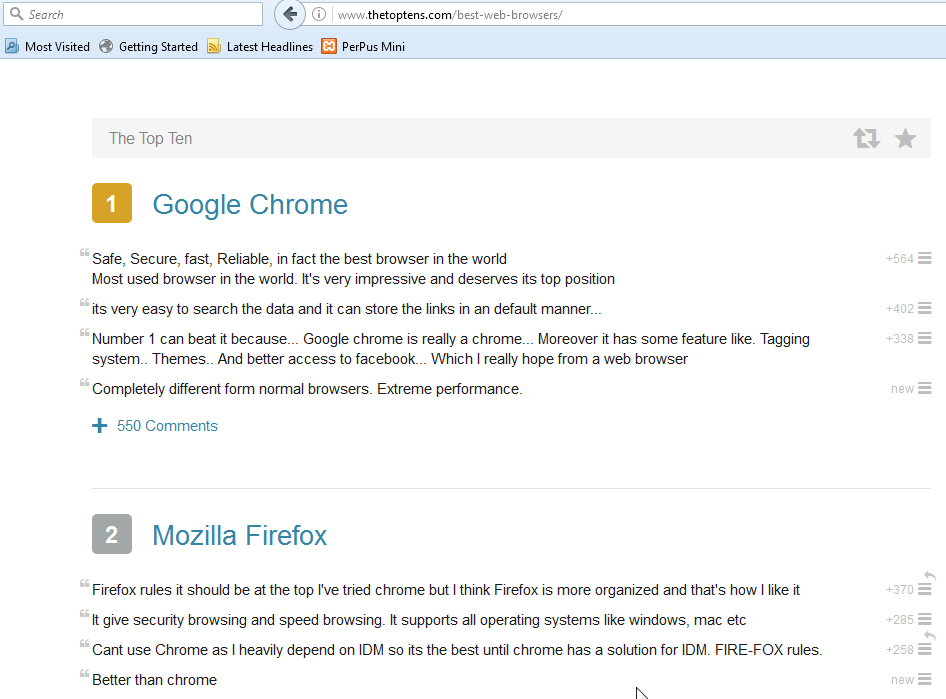Click the gold number 1 rank badge
946x699 pixels.
point(112,203)
